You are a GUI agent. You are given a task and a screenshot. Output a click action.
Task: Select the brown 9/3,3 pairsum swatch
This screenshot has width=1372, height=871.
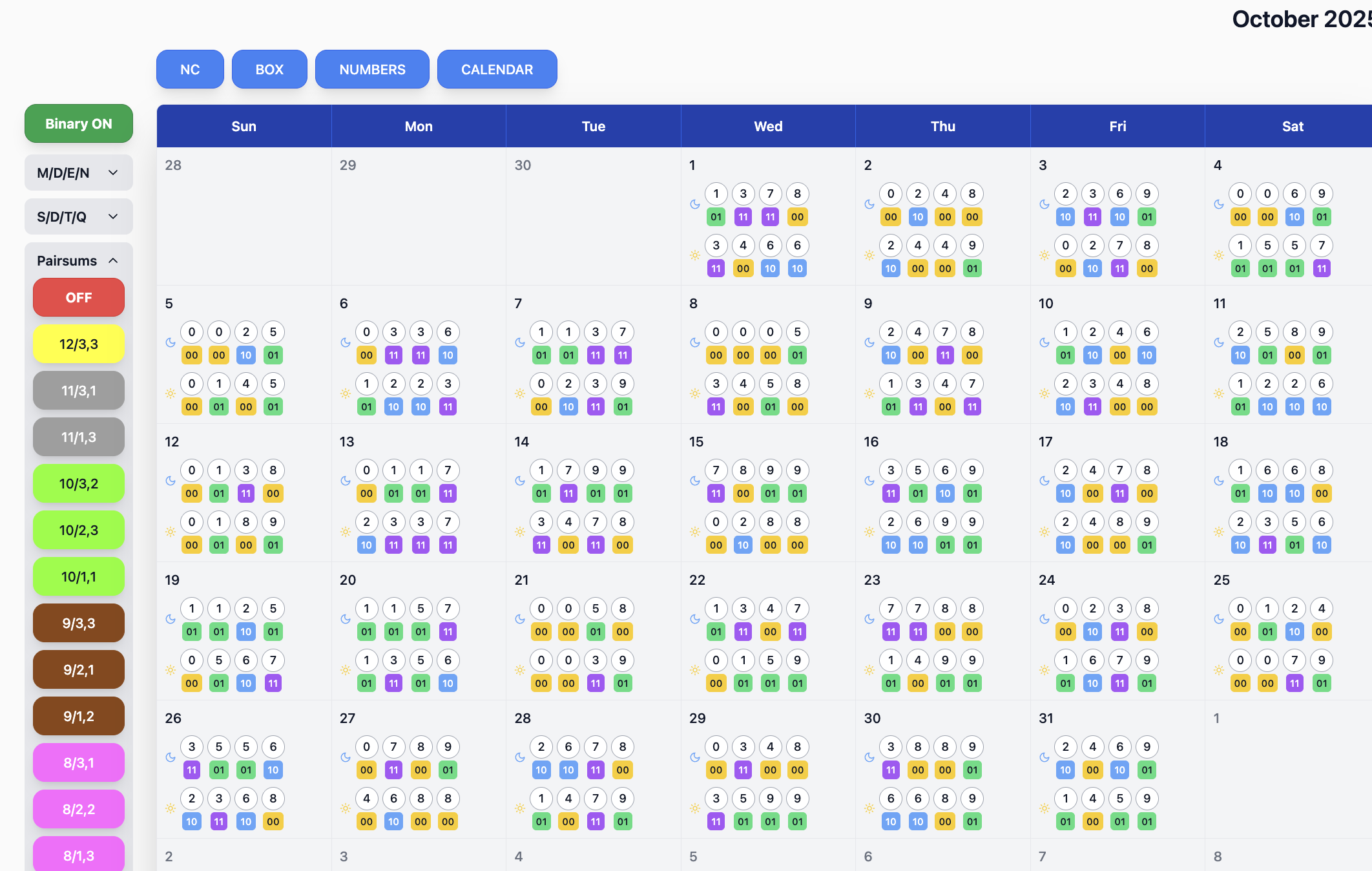point(79,623)
